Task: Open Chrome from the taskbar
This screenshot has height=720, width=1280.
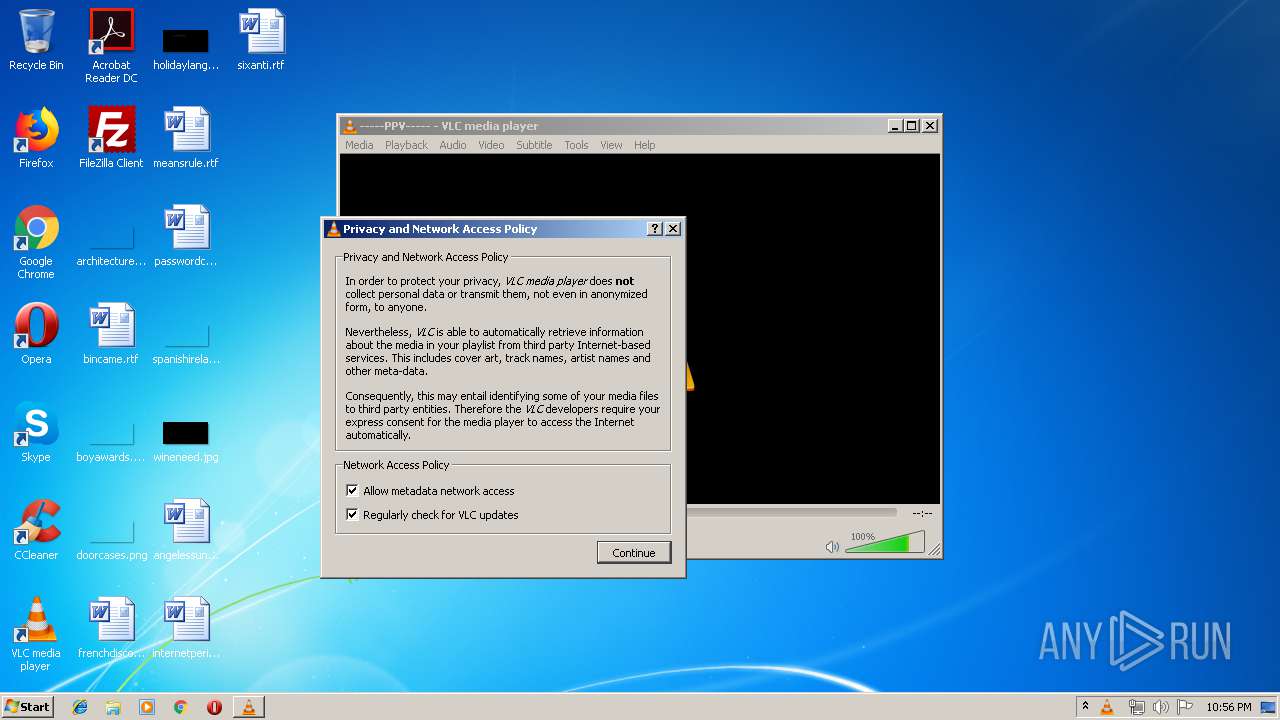Action: point(181,707)
